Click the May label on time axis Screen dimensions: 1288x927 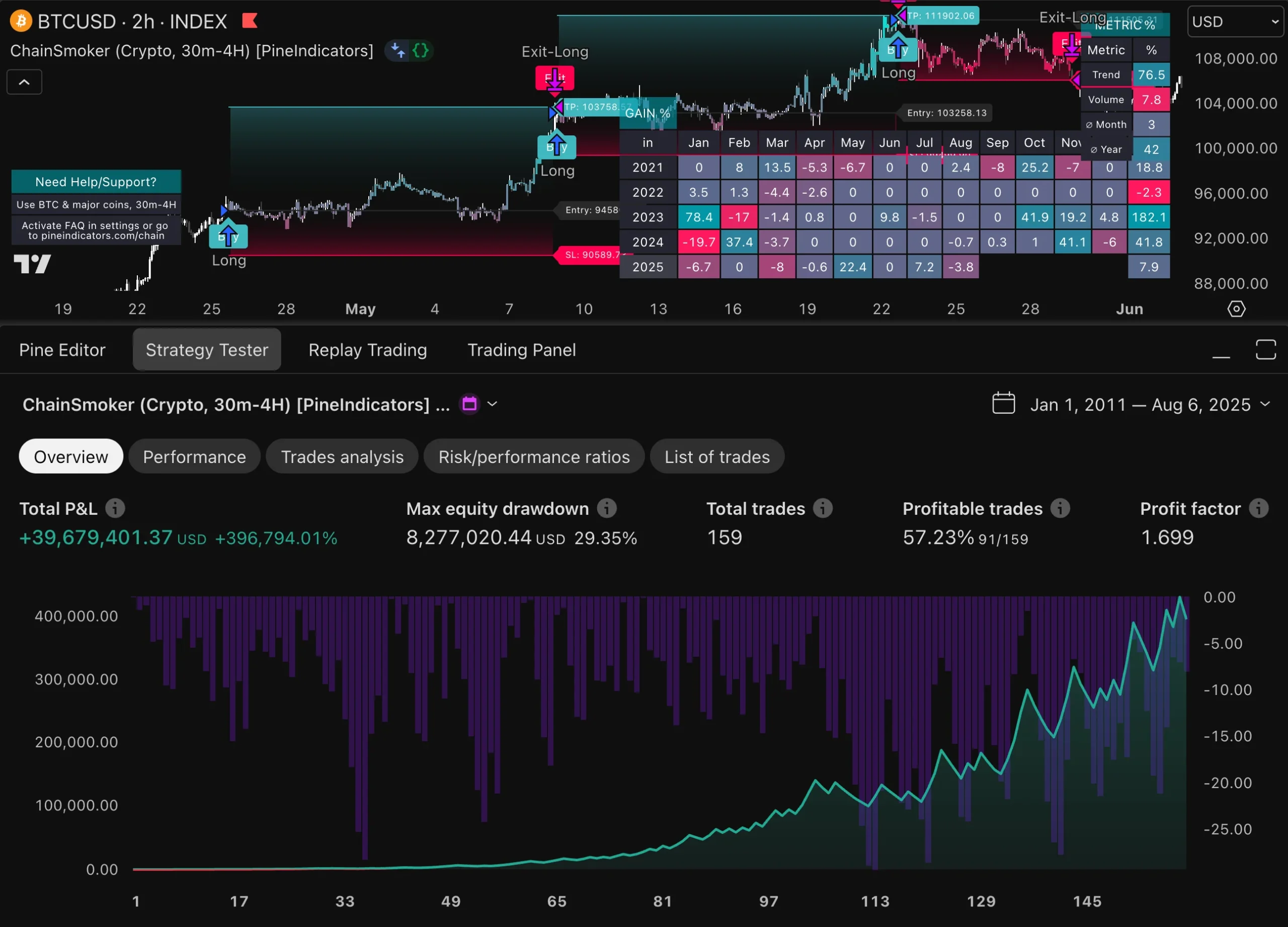click(x=361, y=309)
